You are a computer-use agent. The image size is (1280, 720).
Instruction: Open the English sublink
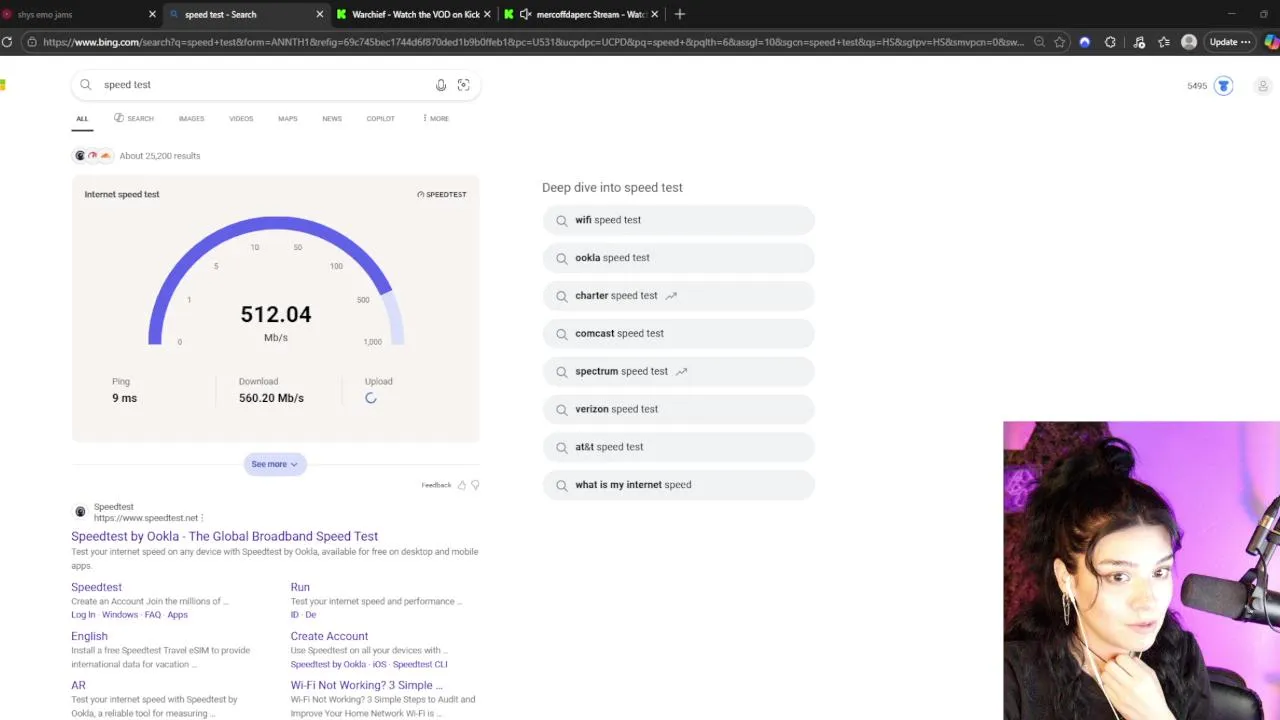[89, 636]
